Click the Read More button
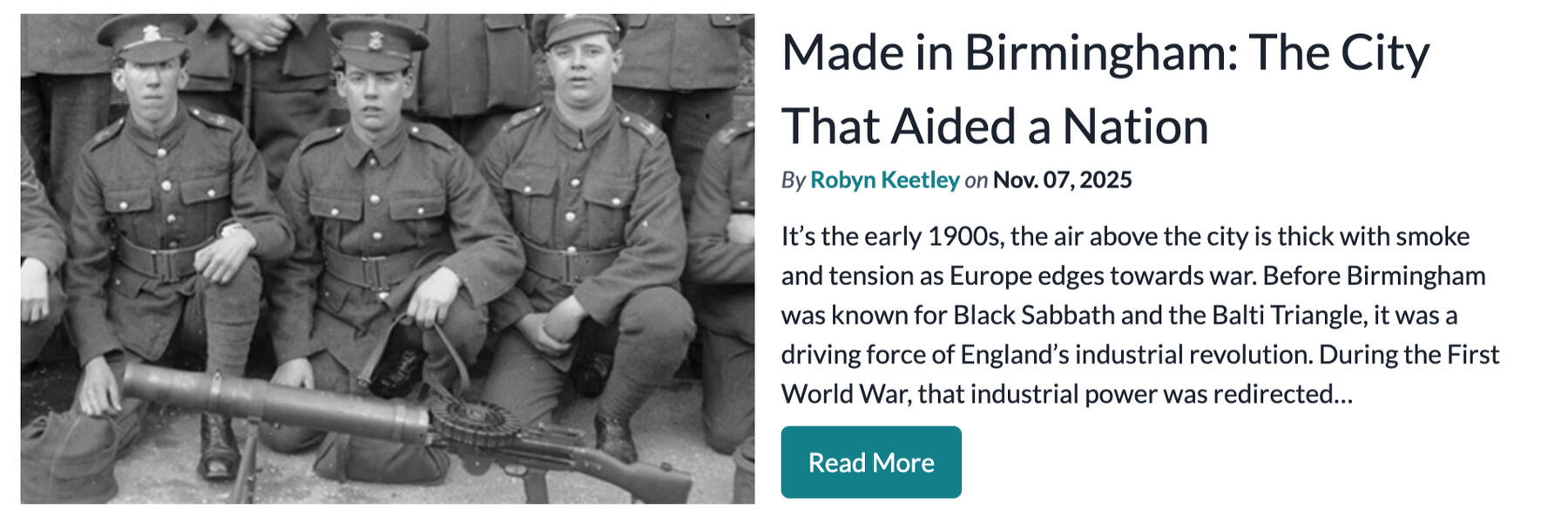Viewport: 1568px width, 524px height. 870,462
